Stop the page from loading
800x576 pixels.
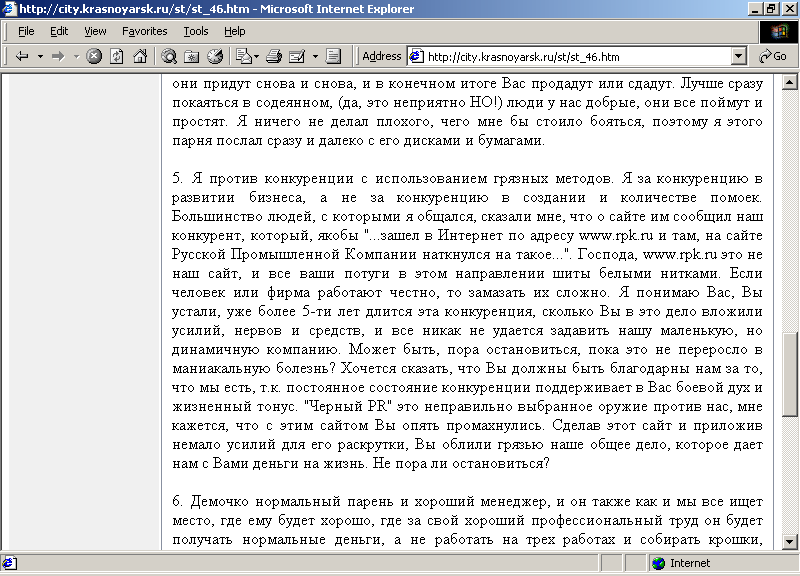coord(94,56)
